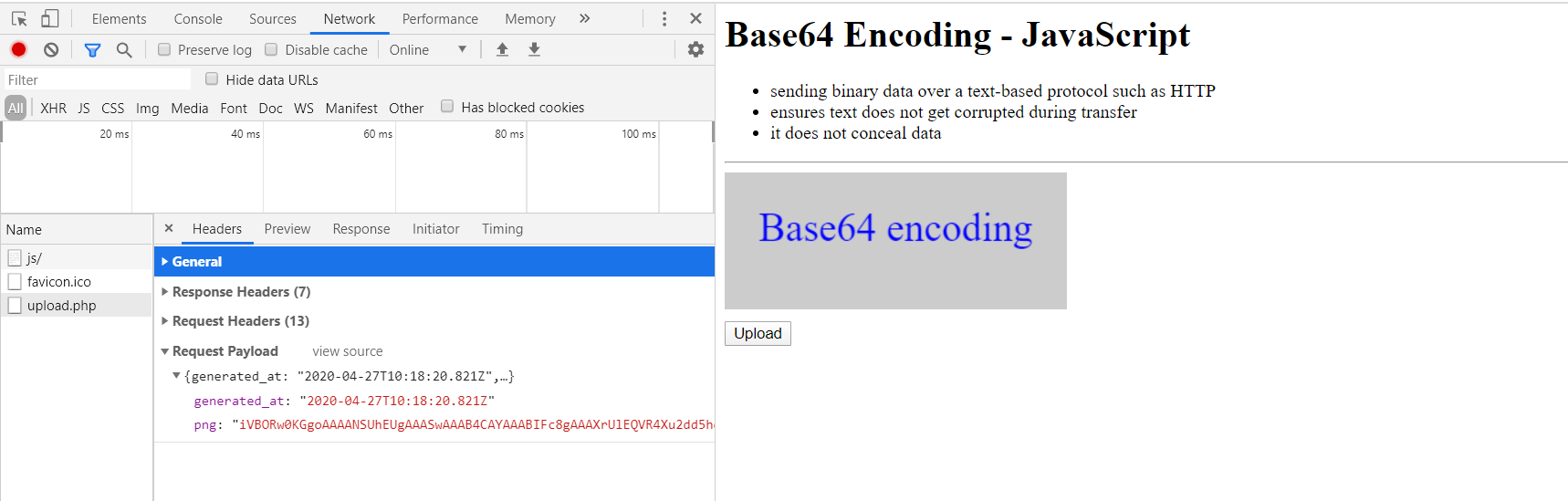The image size is (1568, 501).
Task: Stop recording the network log
Action: click(x=18, y=49)
